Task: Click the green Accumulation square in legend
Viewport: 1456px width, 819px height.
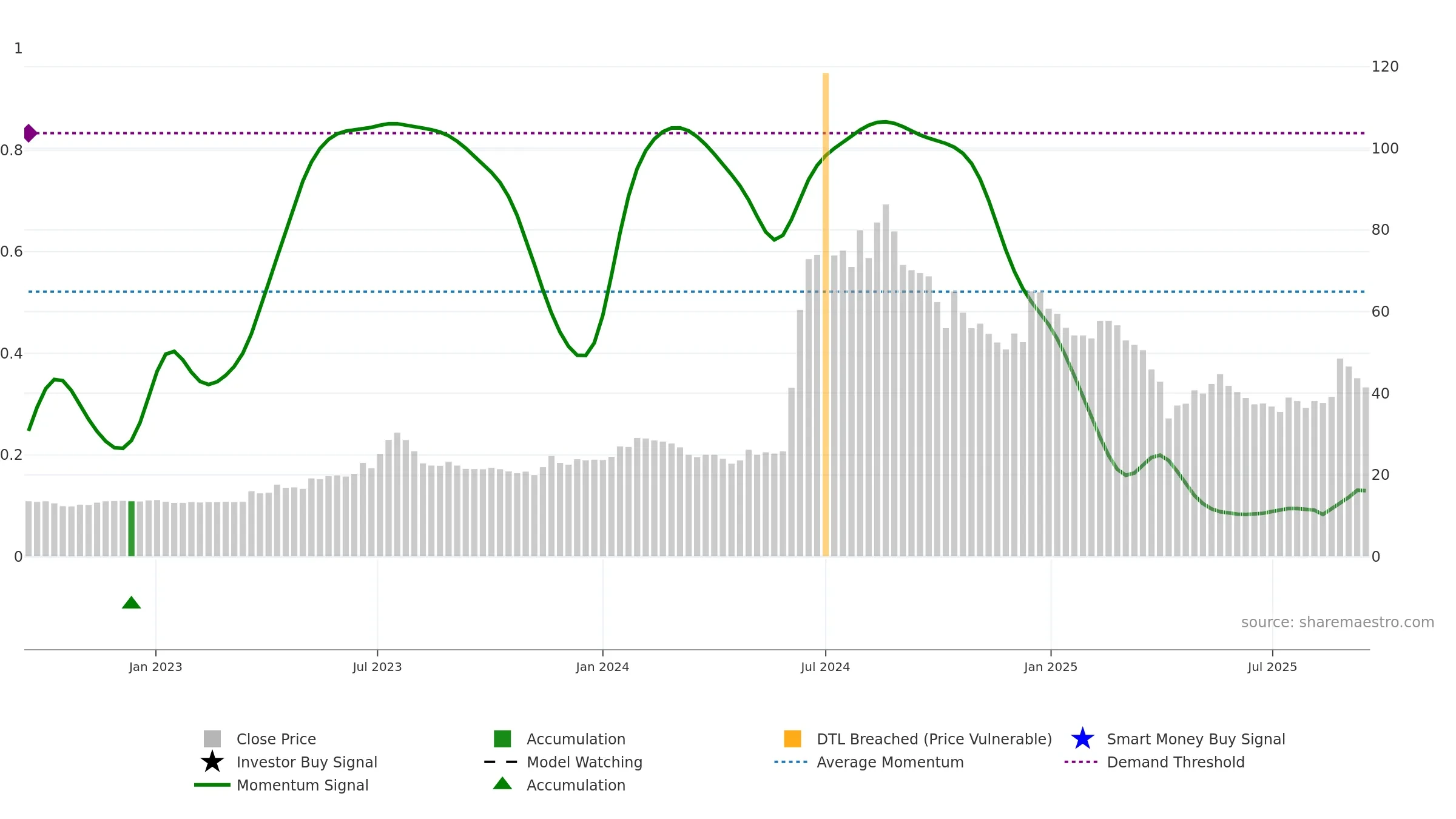Action: [x=502, y=739]
